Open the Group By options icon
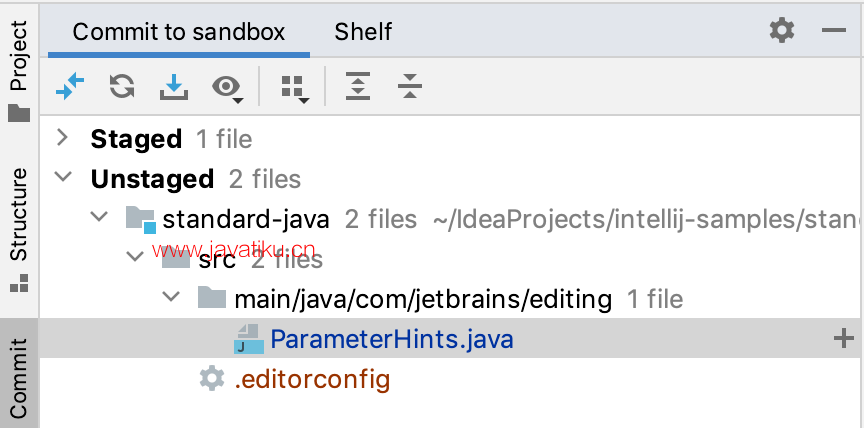Viewport: 864px width, 428px height. [295, 89]
